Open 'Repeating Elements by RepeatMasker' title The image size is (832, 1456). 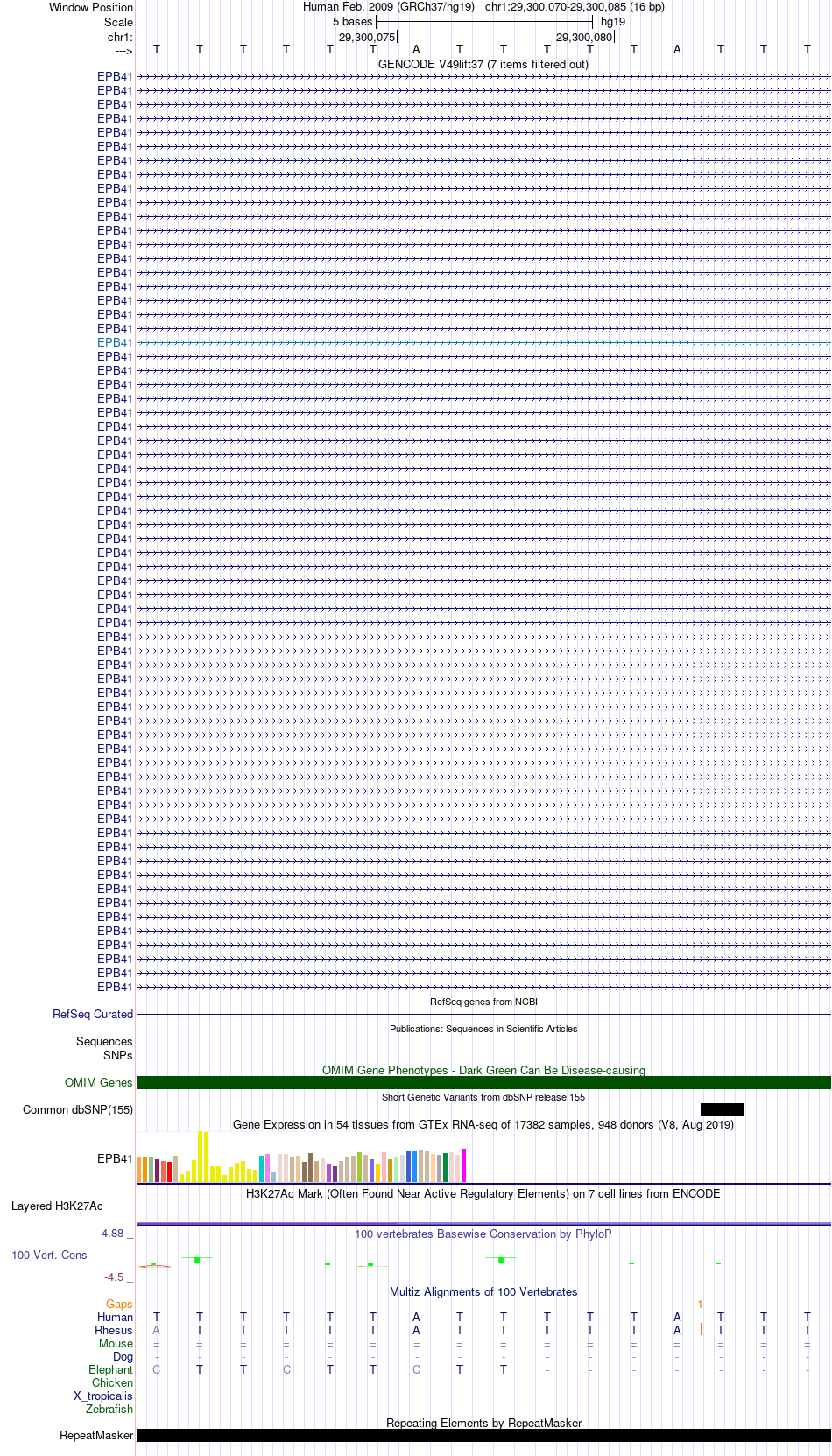pyautogui.click(x=483, y=1423)
